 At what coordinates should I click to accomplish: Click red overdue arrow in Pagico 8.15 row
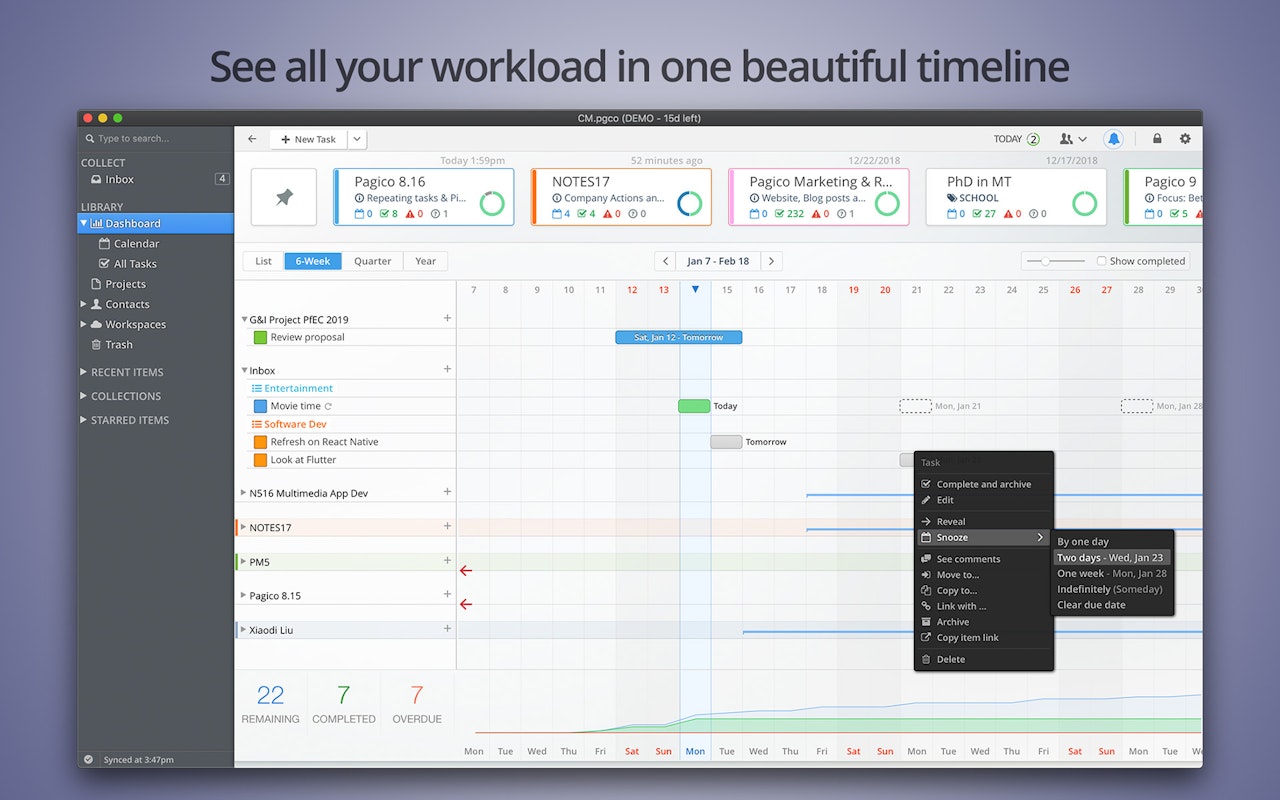[466, 604]
